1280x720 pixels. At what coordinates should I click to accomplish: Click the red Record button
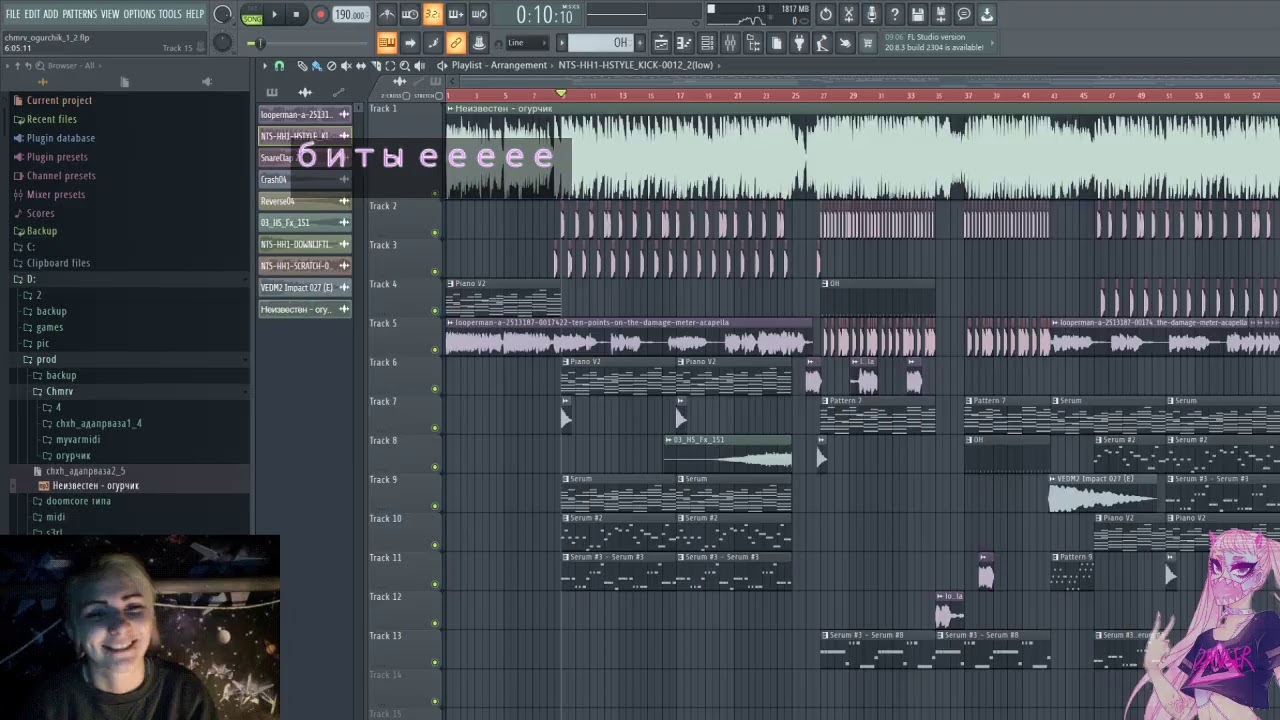320,15
